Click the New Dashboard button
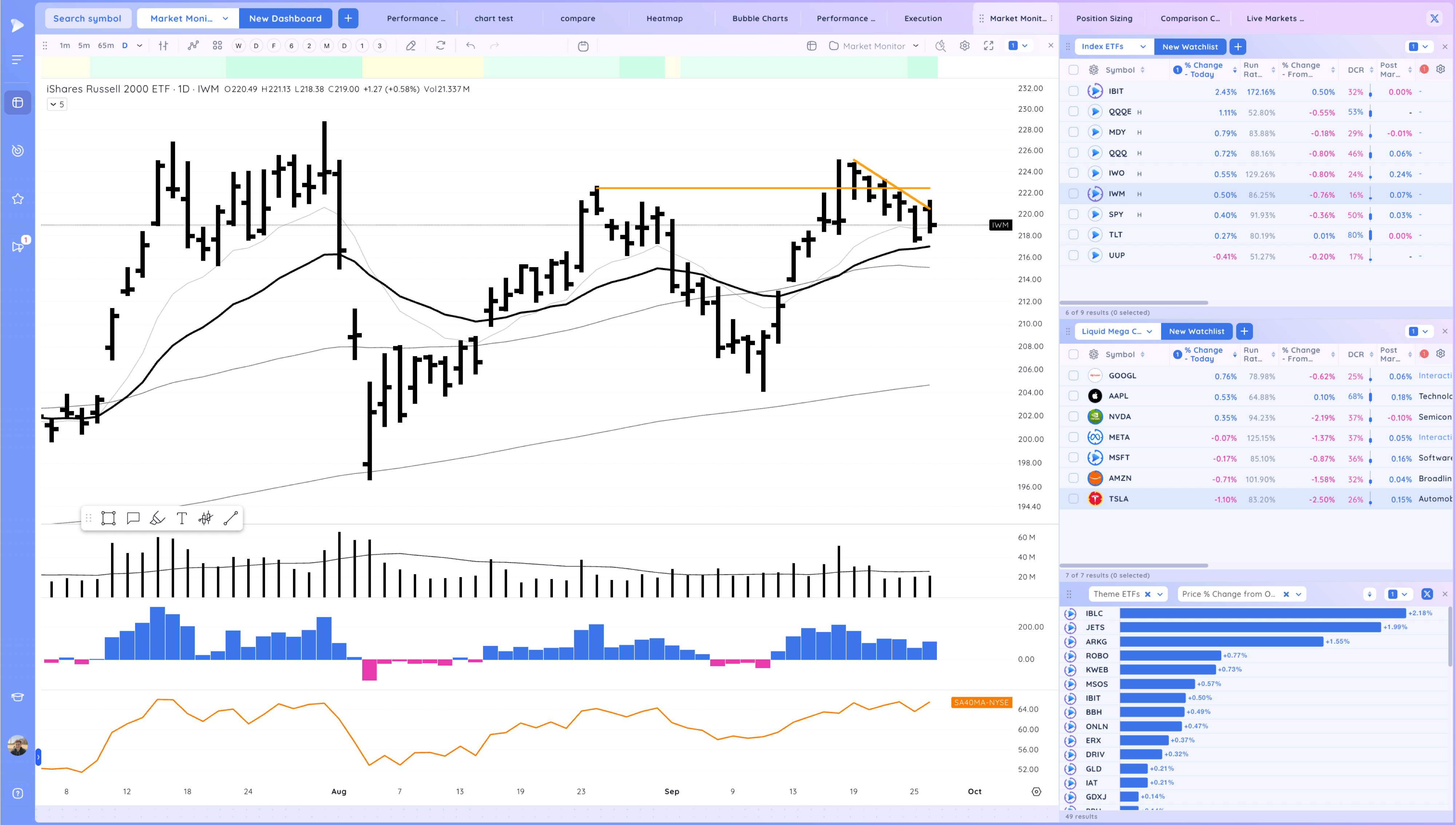This screenshot has height=825, width=1456. pos(285,18)
